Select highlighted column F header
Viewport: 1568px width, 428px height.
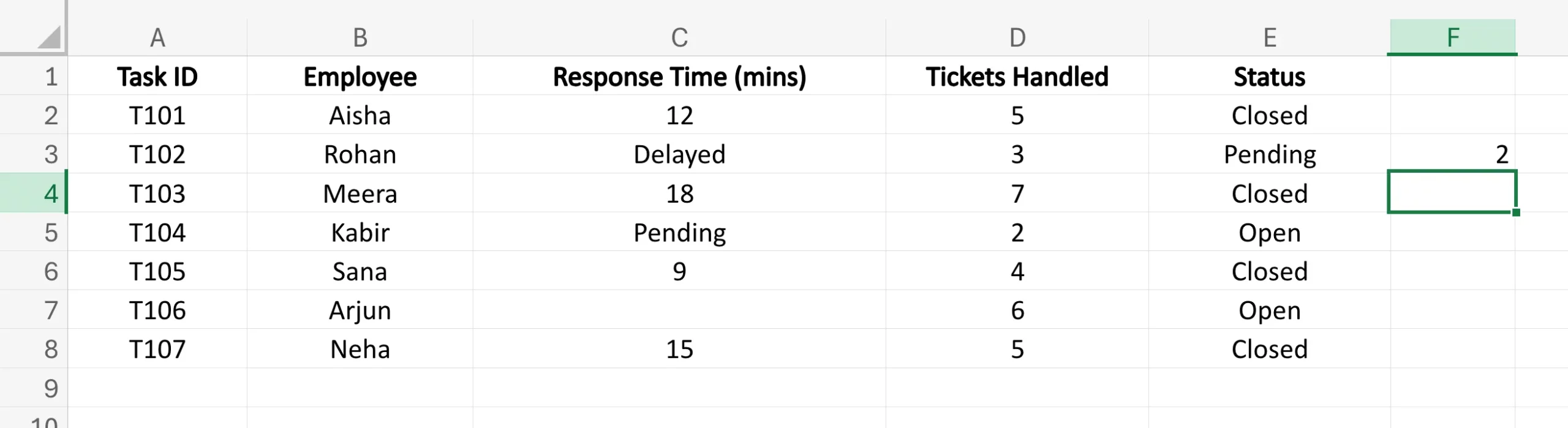click(1452, 38)
